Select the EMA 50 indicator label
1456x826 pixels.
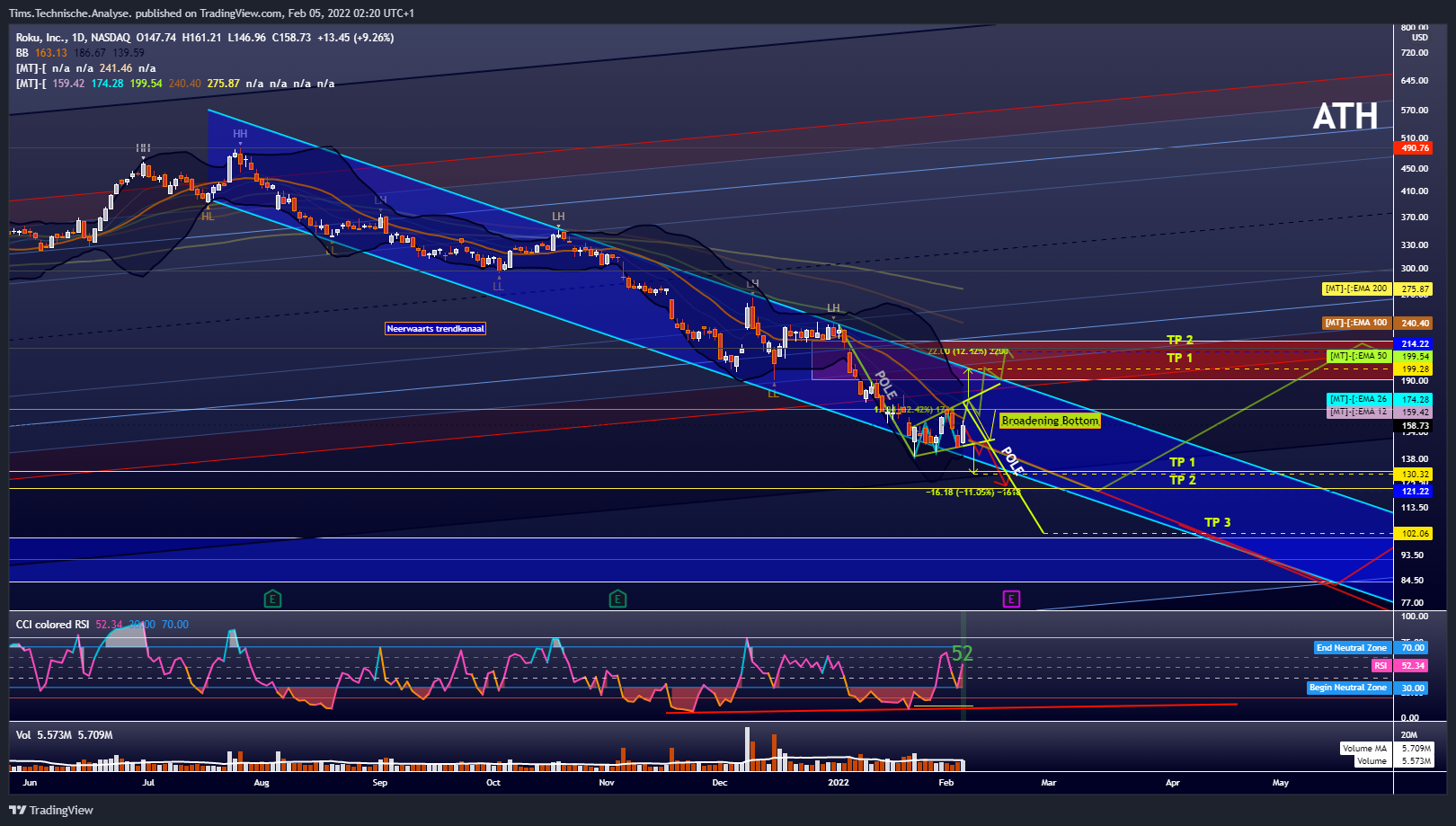(1359, 356)
